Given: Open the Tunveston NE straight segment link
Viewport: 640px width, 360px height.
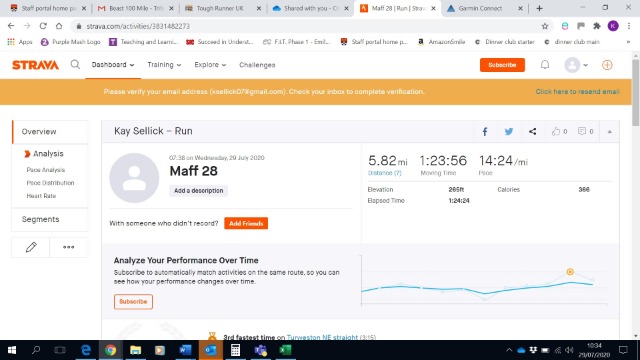Looking at the screenshot, I should (322, 337).
